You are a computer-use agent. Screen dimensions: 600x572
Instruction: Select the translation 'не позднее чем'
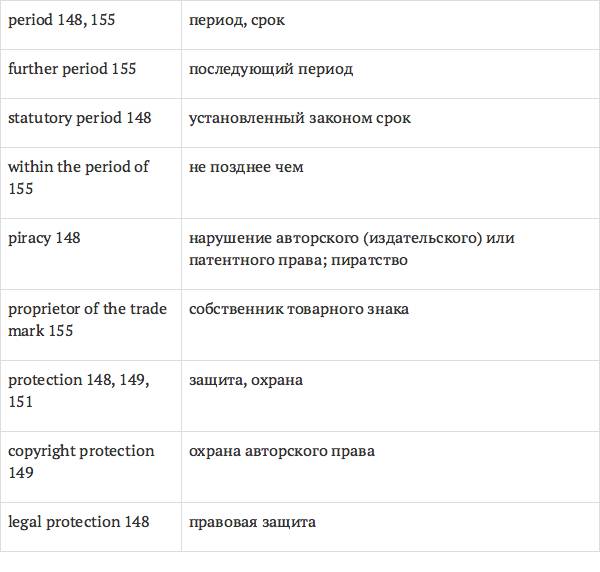pos(246,167)
